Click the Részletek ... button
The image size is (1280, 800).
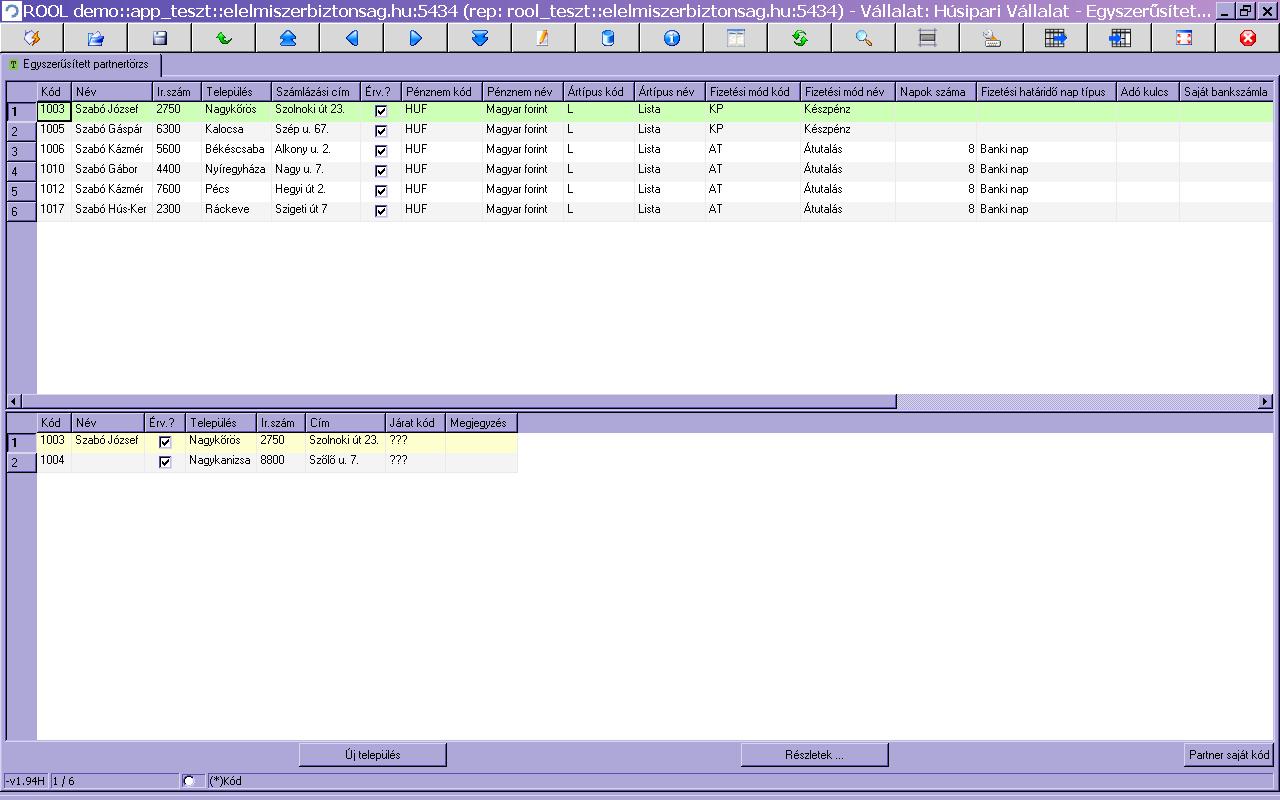click(x=815, y=754)
